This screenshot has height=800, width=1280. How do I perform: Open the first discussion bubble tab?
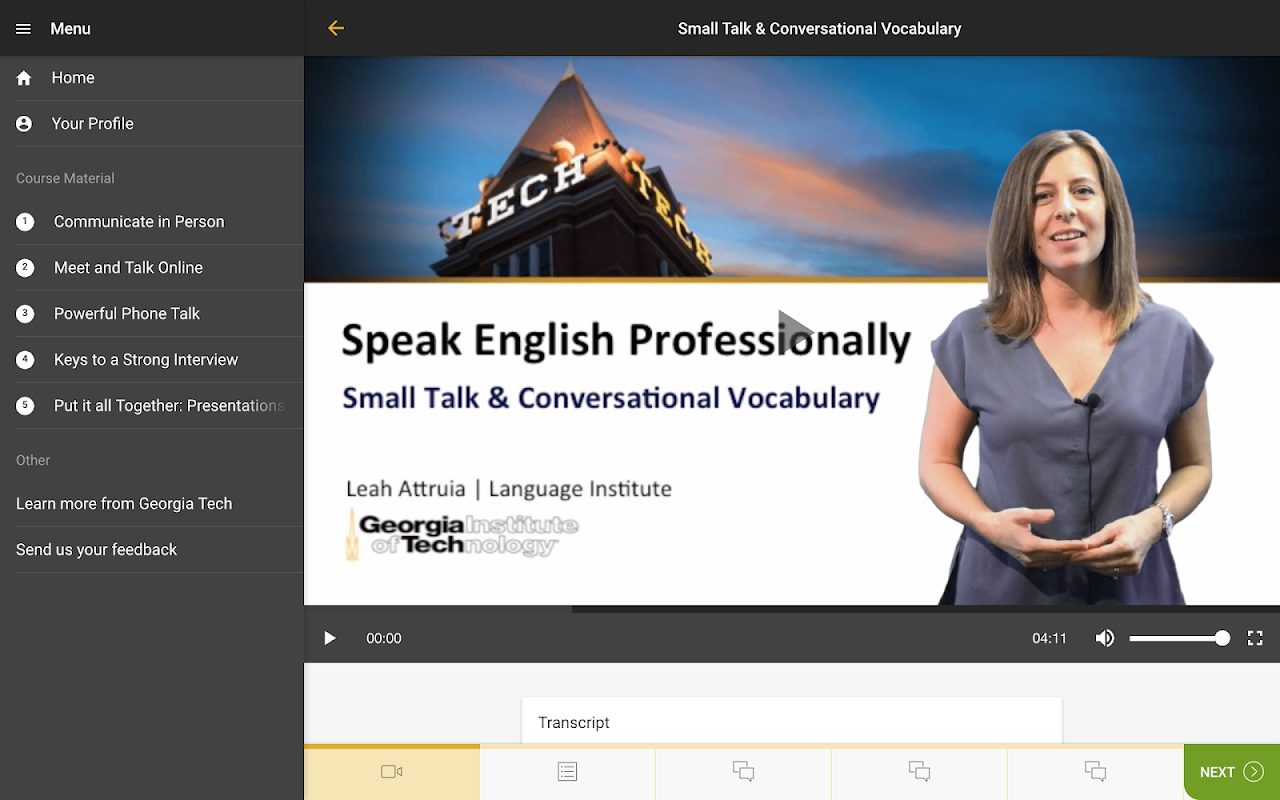coord(743,772)
